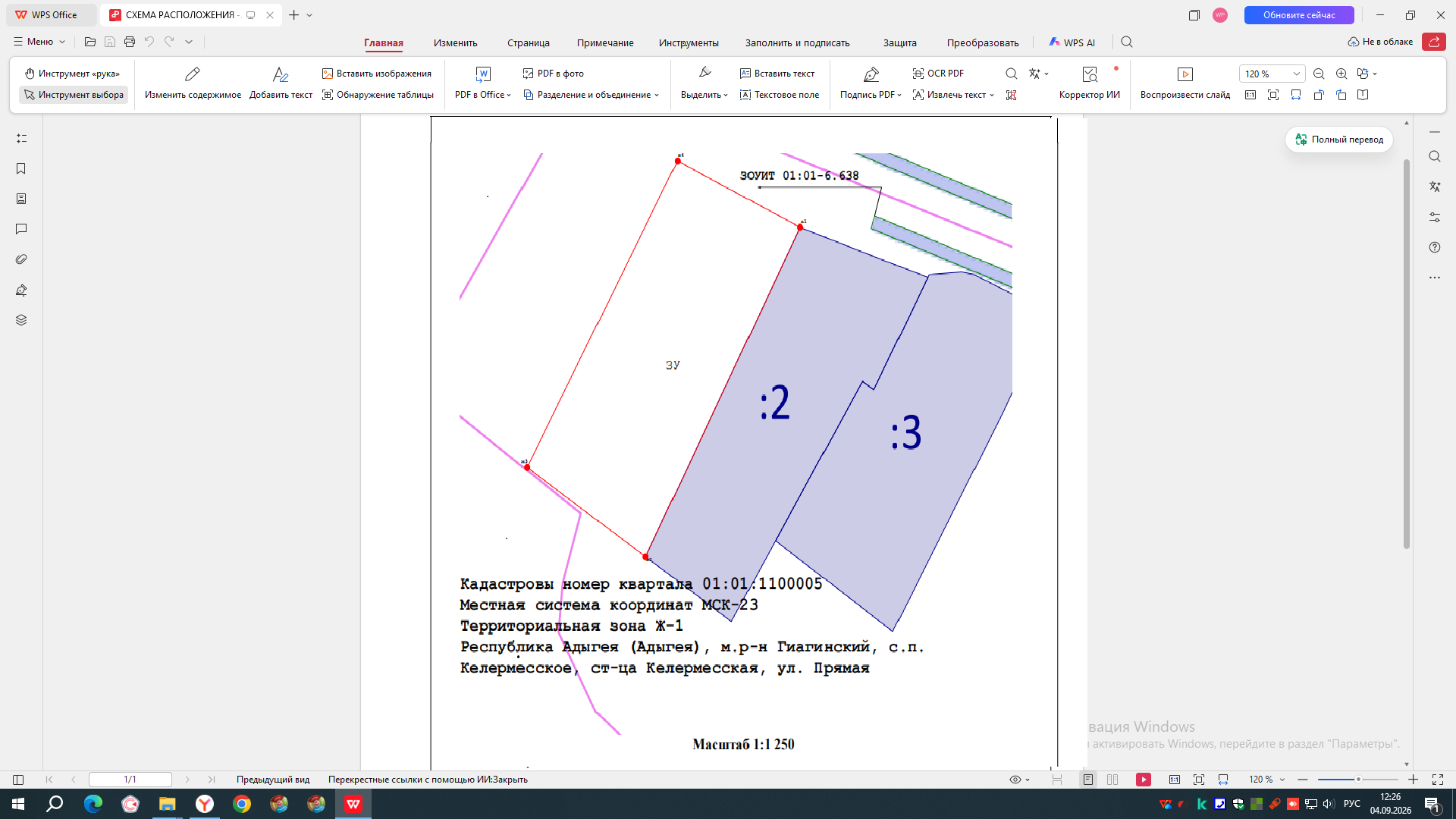The width and height of the screenshot is (1456, 819).
Task: Select the Hand tool
Action: 73,74
